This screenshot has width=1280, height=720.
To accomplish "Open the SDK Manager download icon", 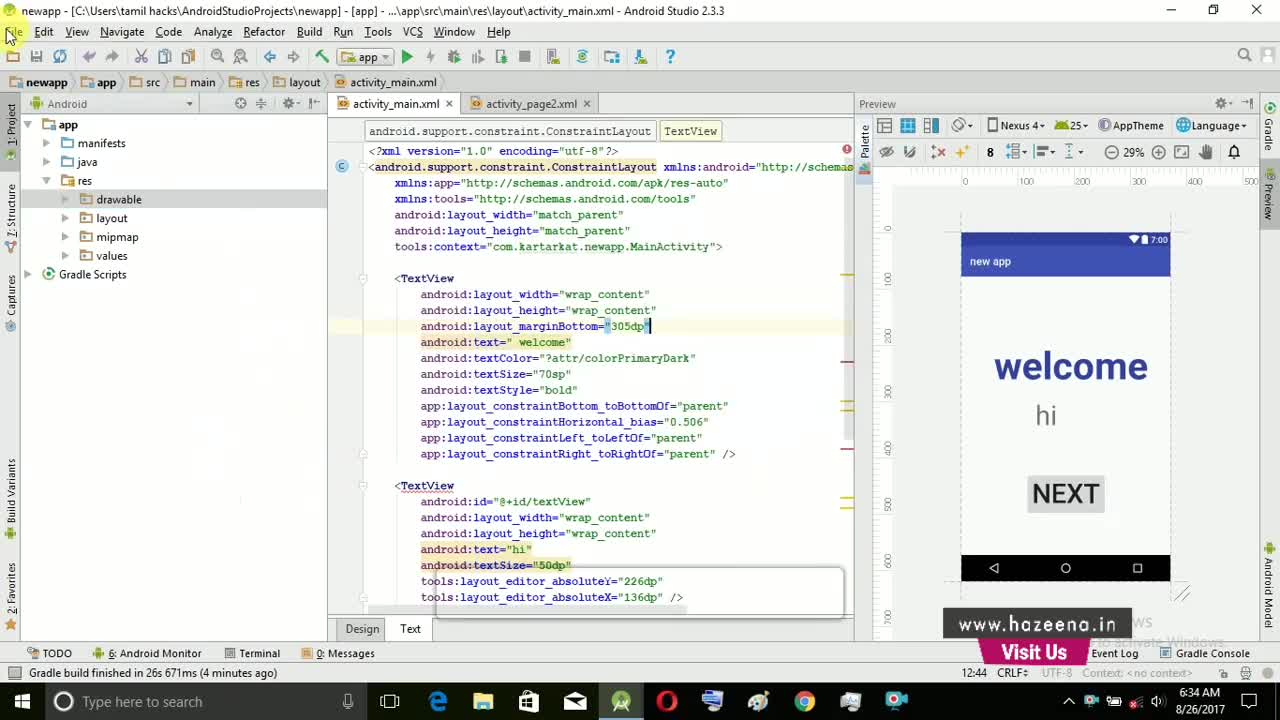I will coord(641,57).
